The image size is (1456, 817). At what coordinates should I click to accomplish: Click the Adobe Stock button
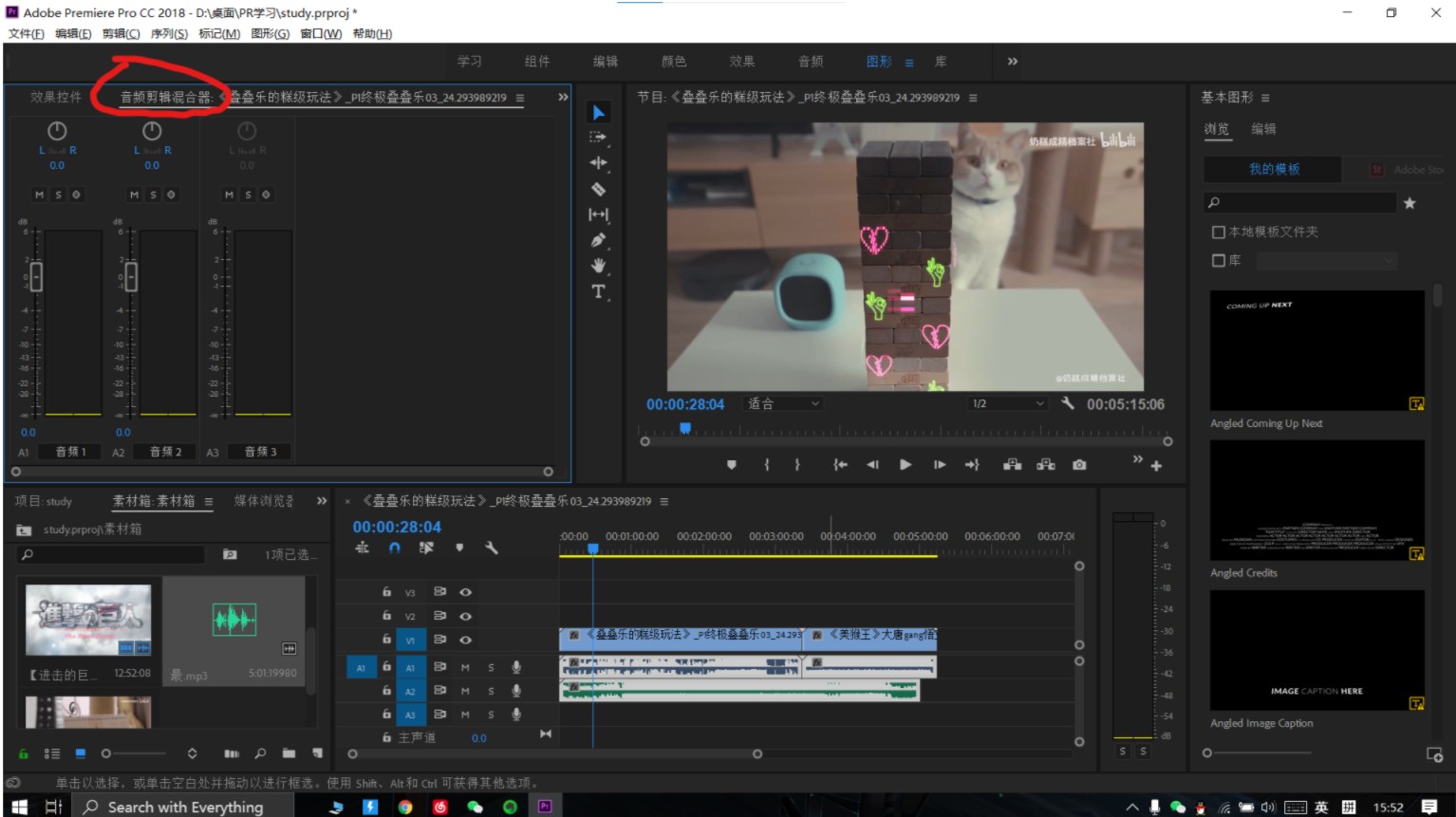1409,169
